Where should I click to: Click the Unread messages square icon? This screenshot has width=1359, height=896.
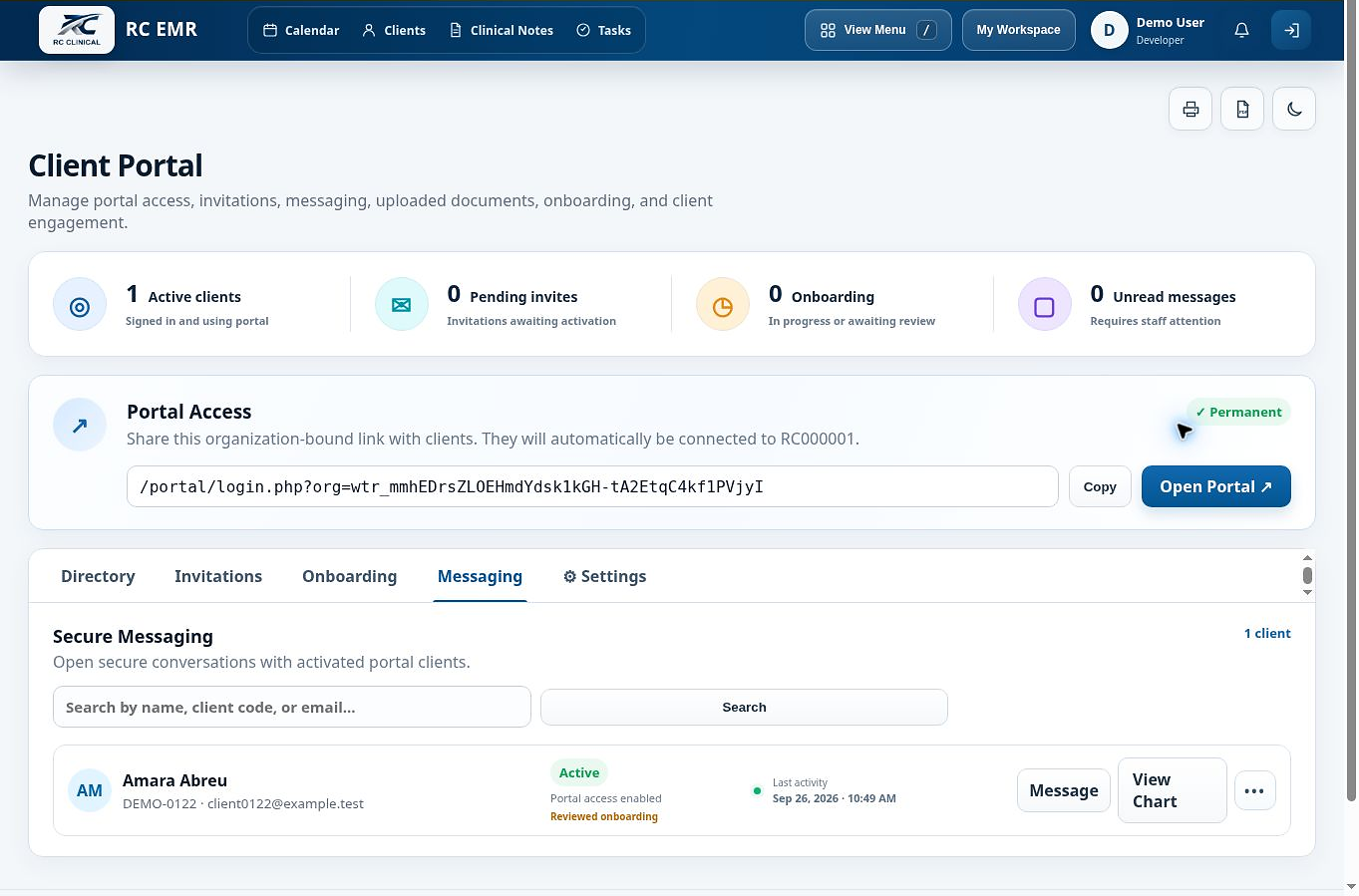(1045, 304)
